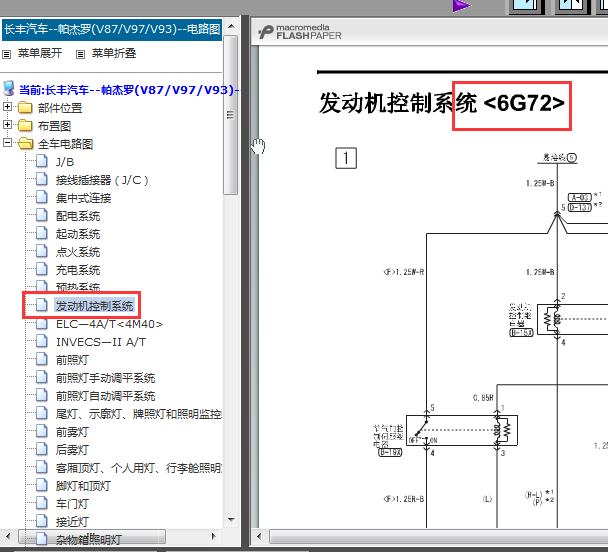Click the 长丰汽车--帕杰罗 title bar header
This screenshot has width=608, height=552.
[112, 29]
